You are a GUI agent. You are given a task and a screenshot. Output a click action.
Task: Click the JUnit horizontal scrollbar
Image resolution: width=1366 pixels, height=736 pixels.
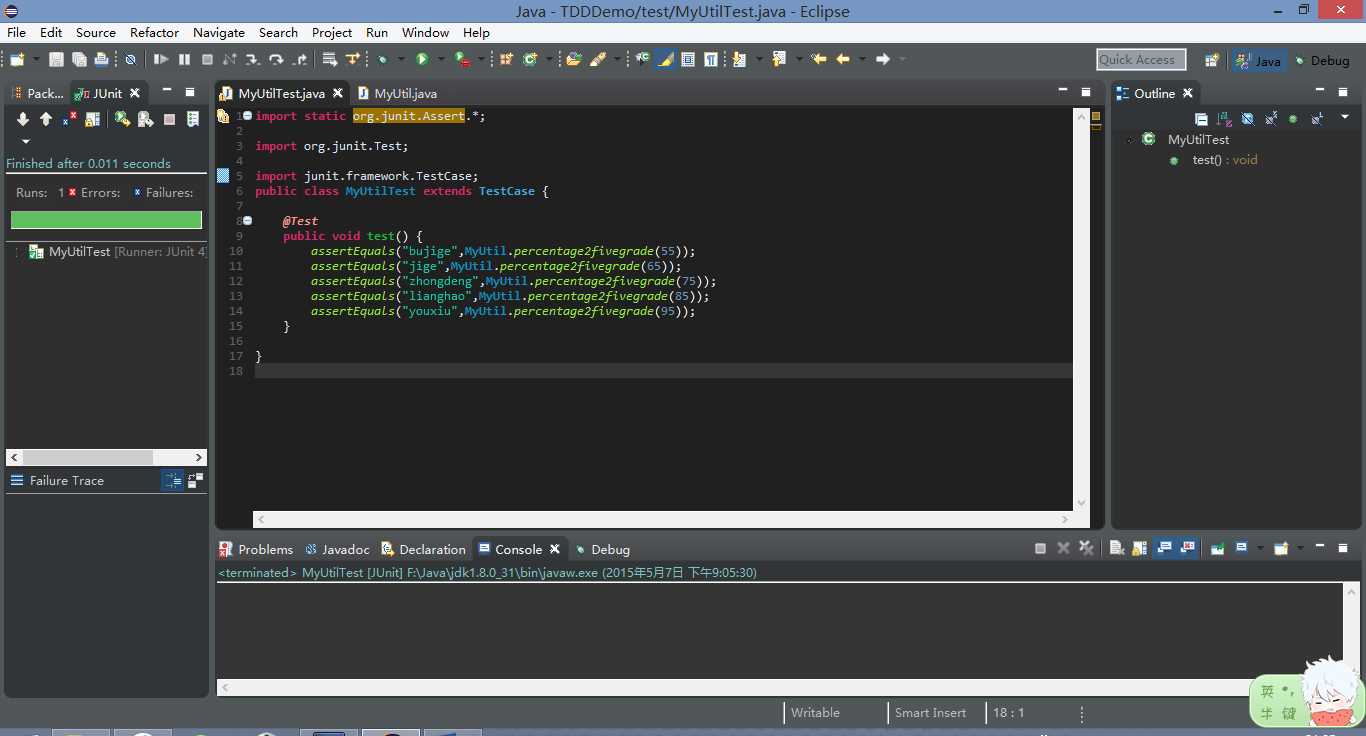[x=106, y=457]
